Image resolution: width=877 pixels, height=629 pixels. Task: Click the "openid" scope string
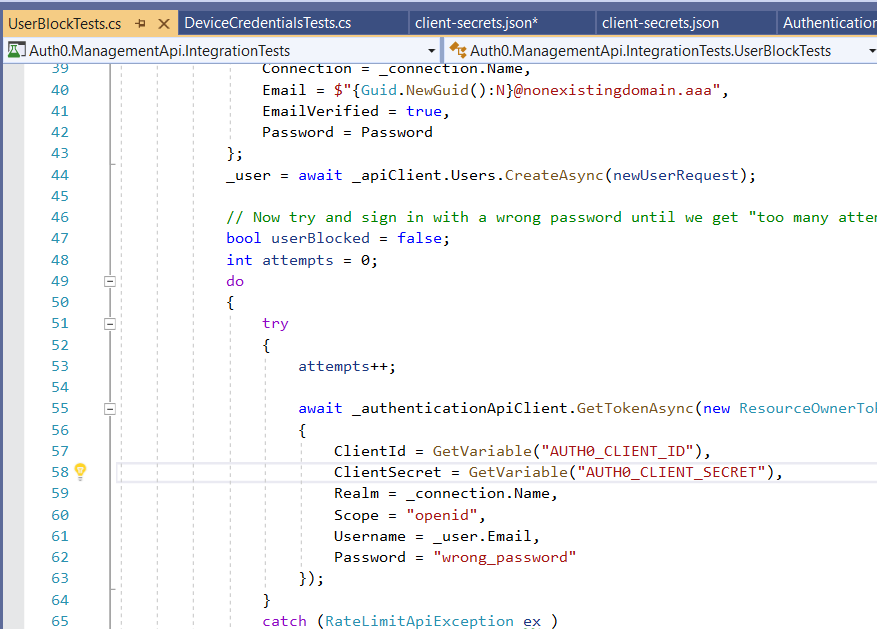point(442,515)
